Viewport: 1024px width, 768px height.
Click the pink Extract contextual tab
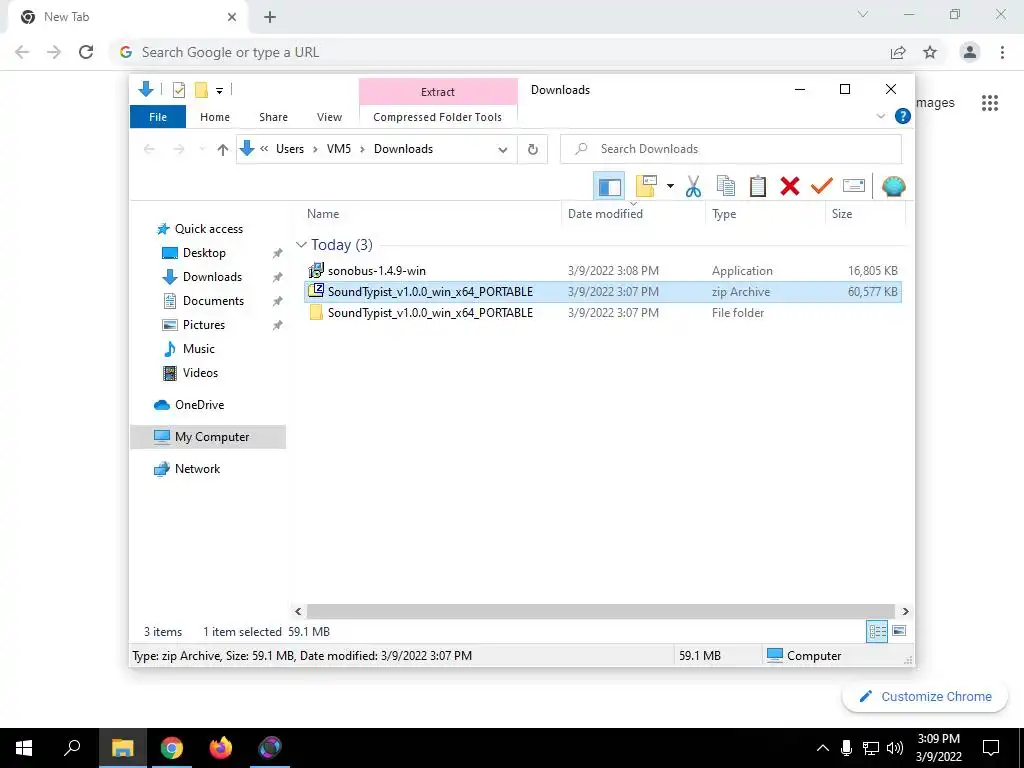[438, 92]
